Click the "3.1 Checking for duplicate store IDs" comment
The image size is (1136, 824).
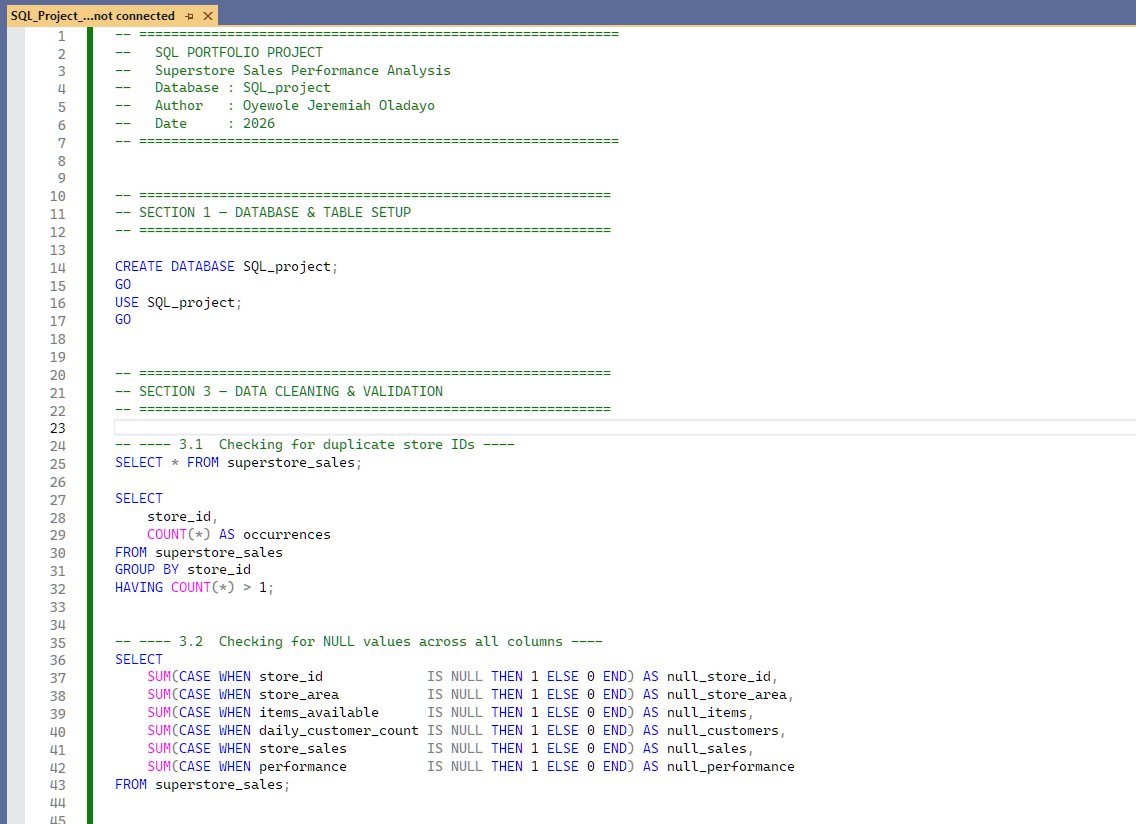[x=326, y=444]
